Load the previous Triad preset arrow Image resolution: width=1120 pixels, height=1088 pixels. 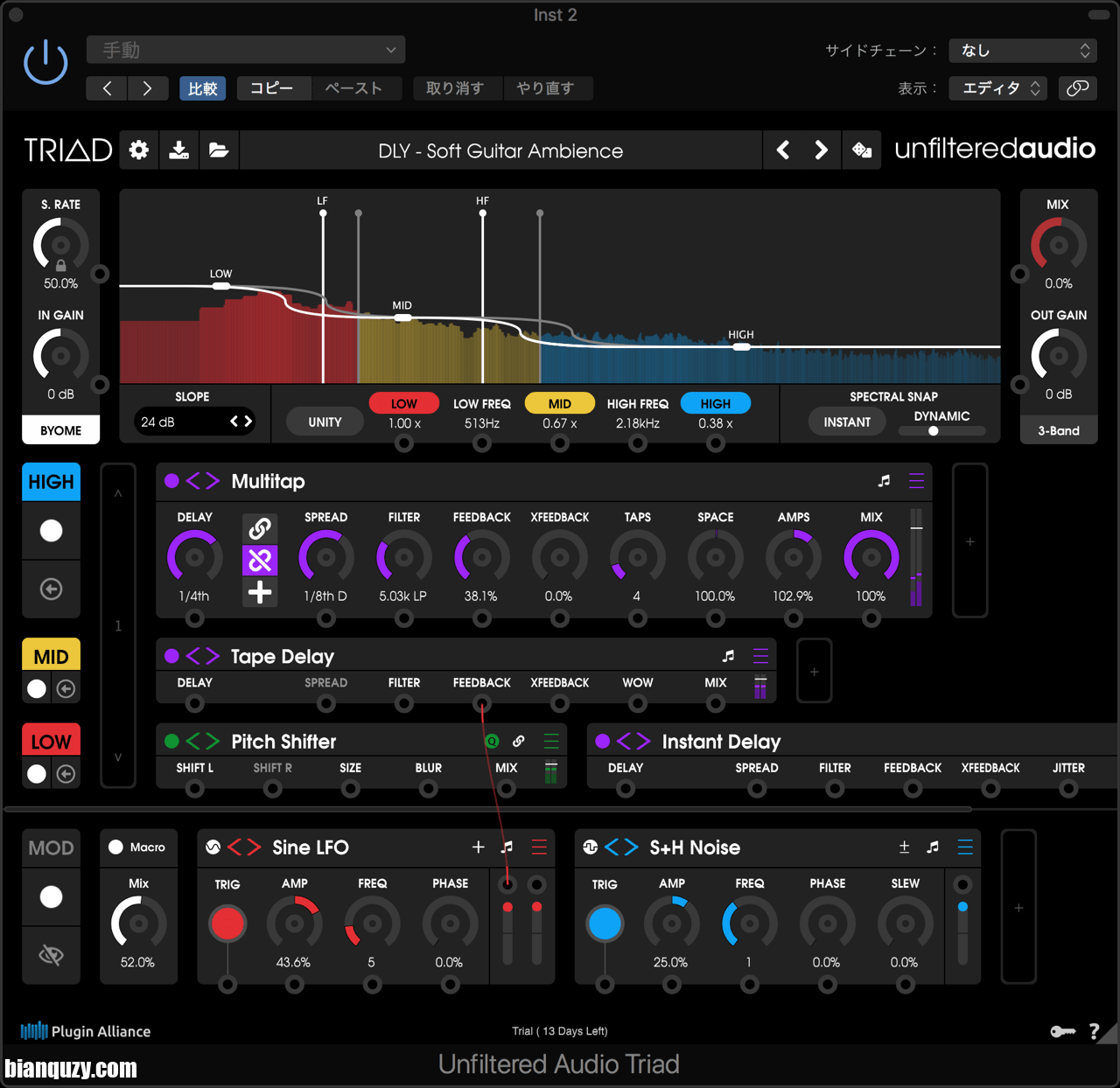(783, 150)
